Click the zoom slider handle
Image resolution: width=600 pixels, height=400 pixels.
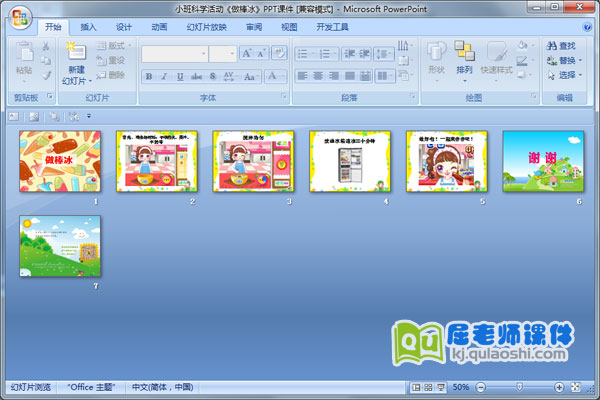(519, 387)
